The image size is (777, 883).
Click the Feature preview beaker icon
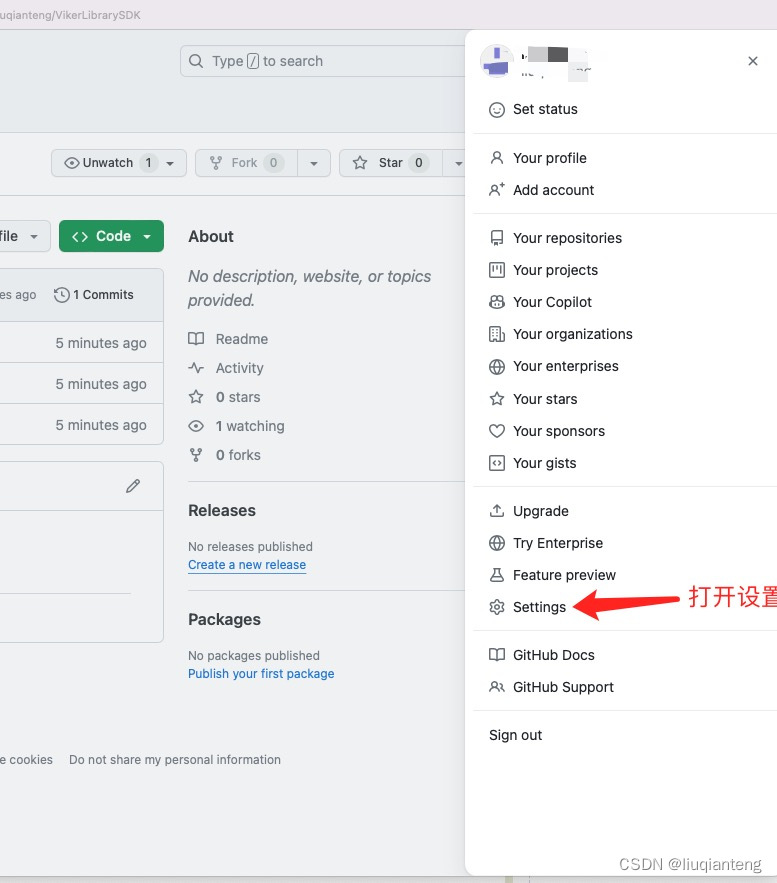tap(497, 575)
